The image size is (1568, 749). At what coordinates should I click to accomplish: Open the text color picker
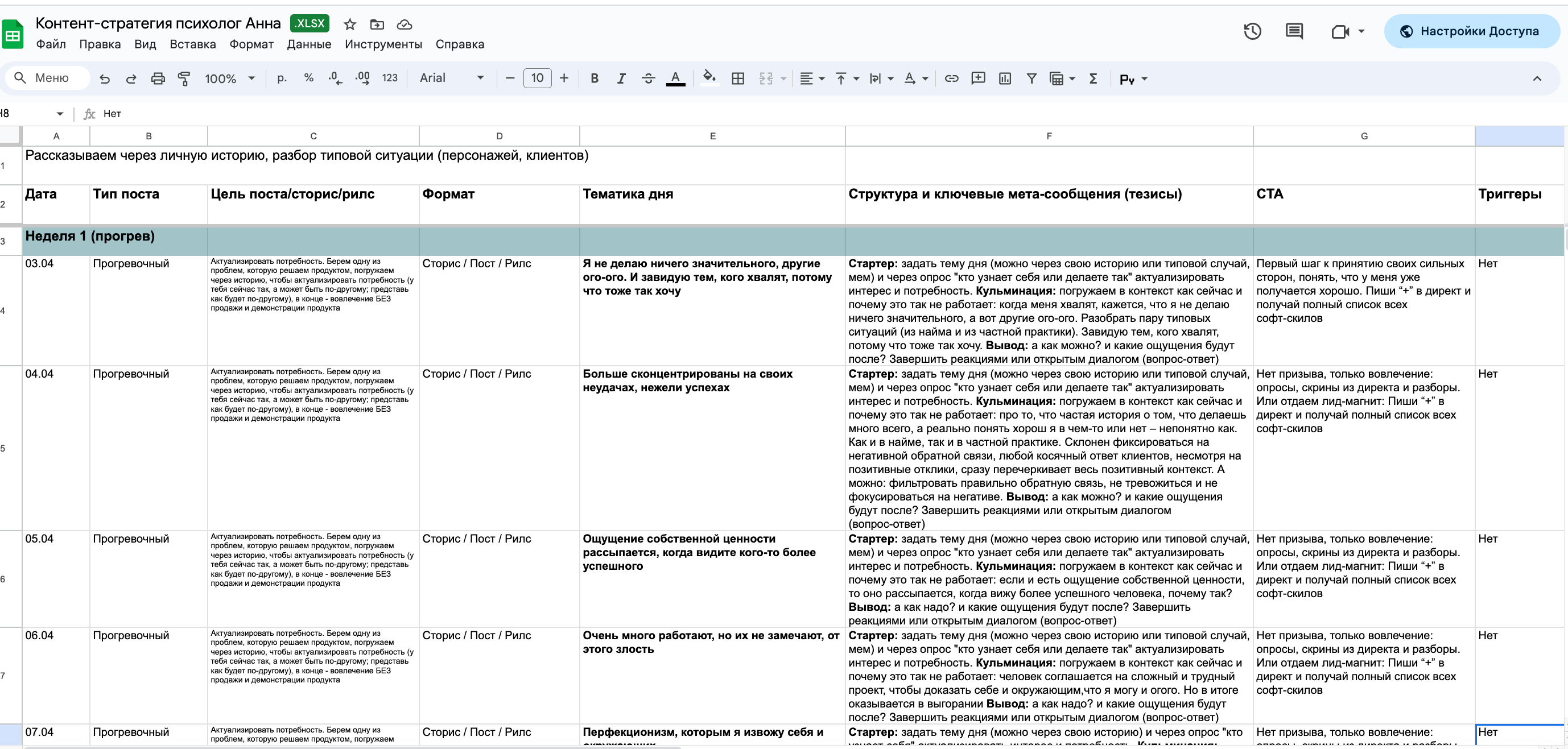[x=676, y=78]
